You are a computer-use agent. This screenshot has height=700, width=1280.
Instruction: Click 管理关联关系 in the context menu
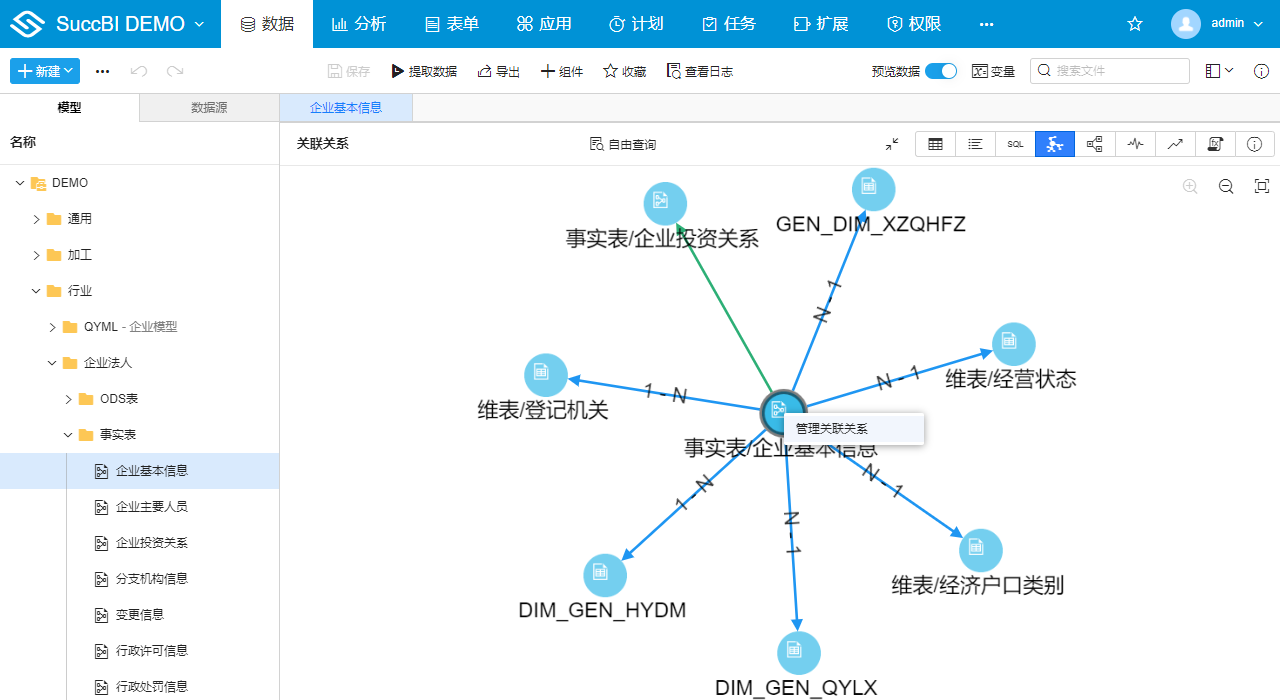(830, 428)
